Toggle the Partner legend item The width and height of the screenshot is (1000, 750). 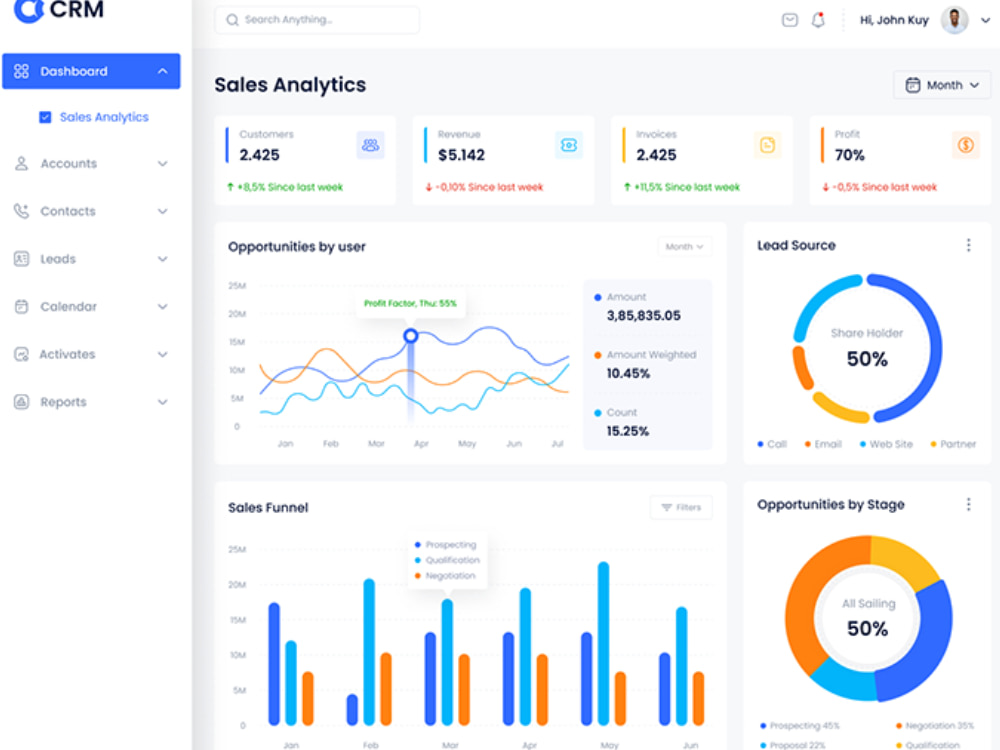pos(953,445)
